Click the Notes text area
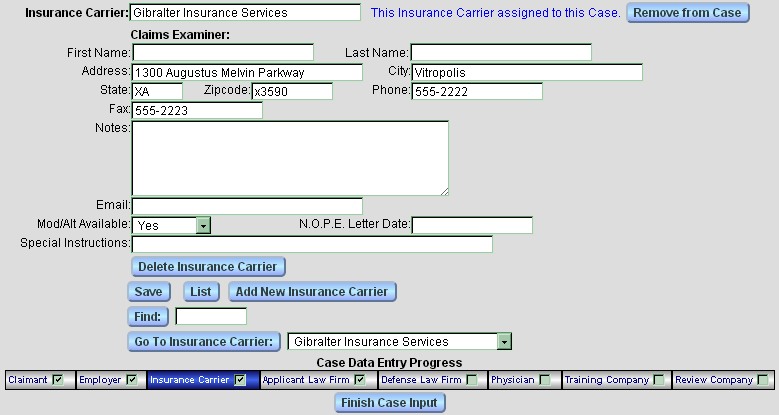 point(290,158)
